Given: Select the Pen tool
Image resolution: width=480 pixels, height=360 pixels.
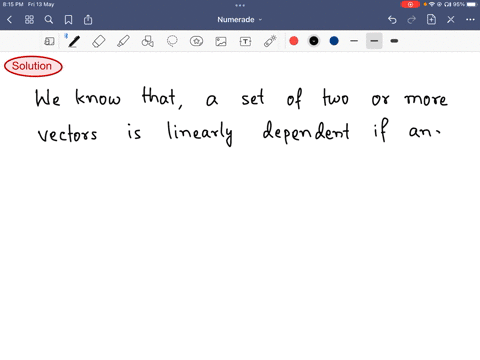Looking at the screenshot, I should [x=74, y=41].
